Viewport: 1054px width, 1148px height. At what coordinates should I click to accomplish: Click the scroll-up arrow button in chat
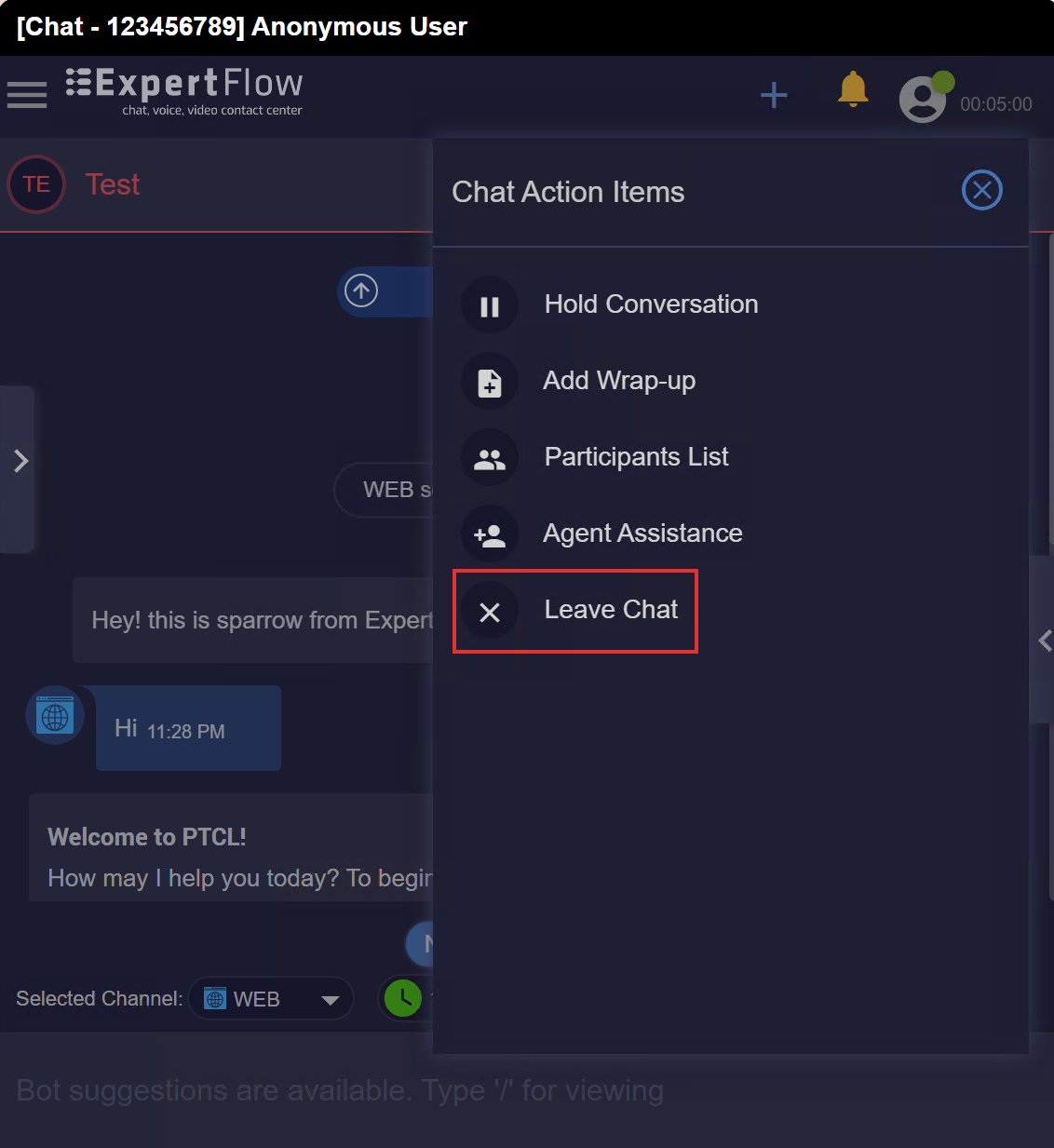point(361,290)
